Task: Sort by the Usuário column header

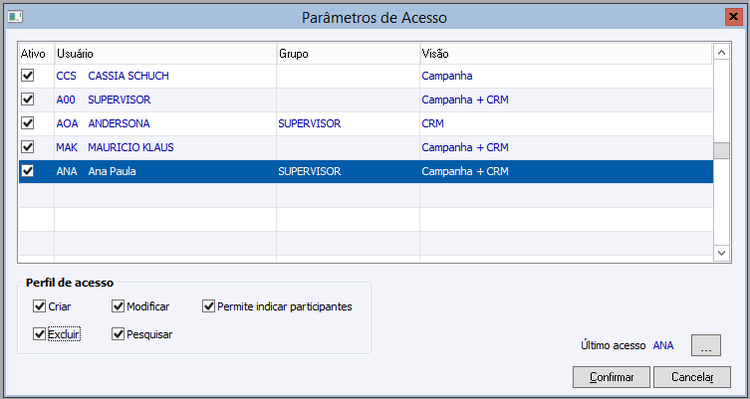Action: click(x=165, y=54)
